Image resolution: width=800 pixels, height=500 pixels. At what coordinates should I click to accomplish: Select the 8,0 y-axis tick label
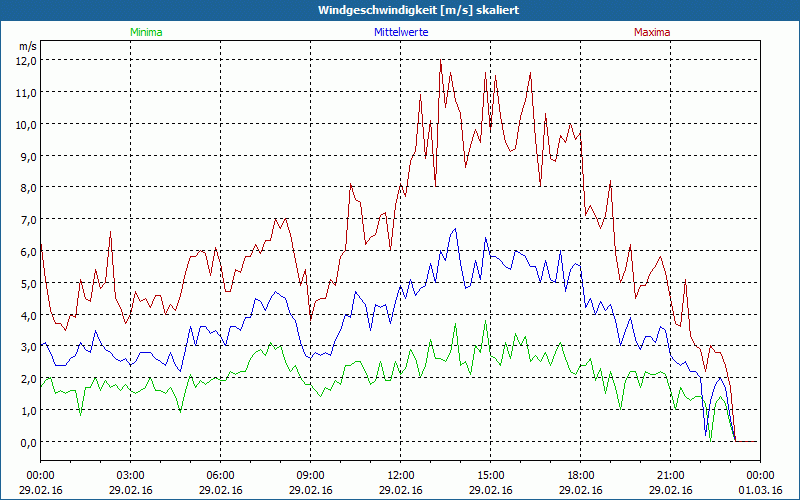click(x=26, y=188)
